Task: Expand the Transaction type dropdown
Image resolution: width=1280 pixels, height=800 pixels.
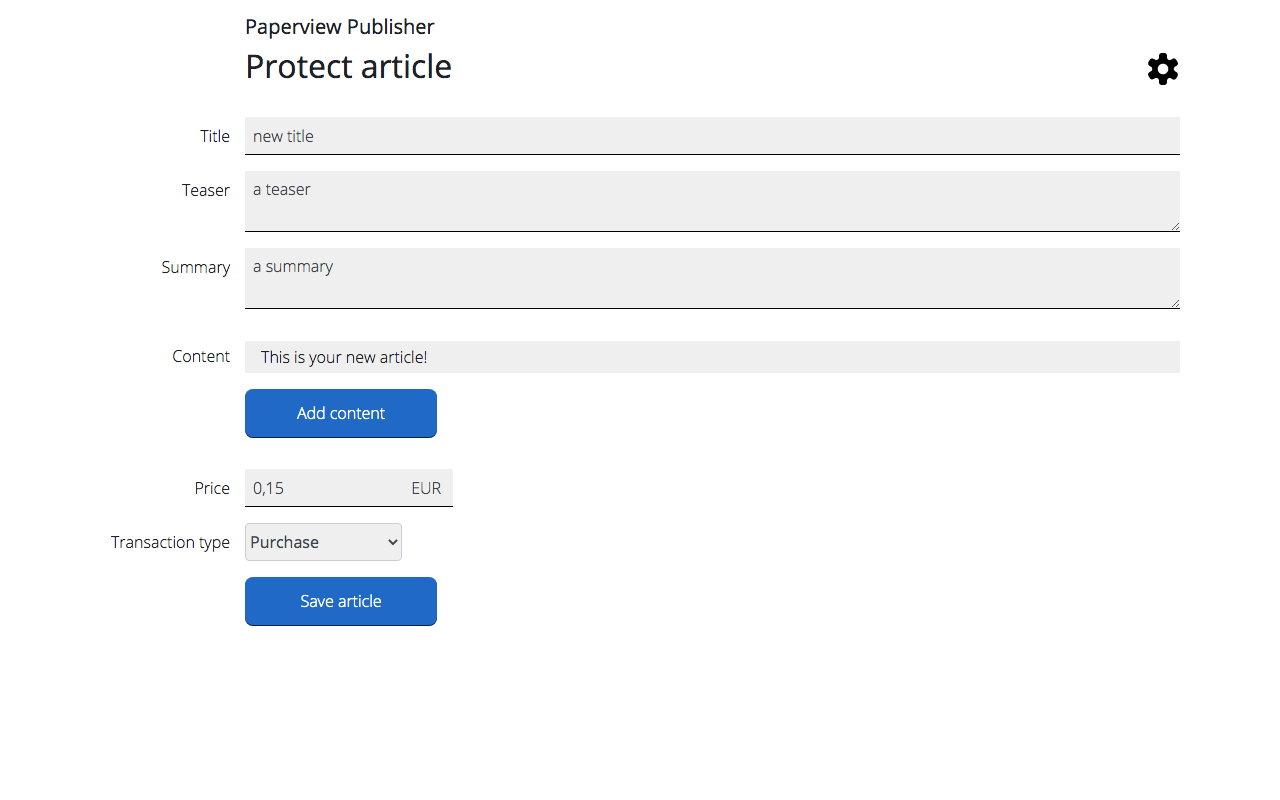Action: coord(323,542)
